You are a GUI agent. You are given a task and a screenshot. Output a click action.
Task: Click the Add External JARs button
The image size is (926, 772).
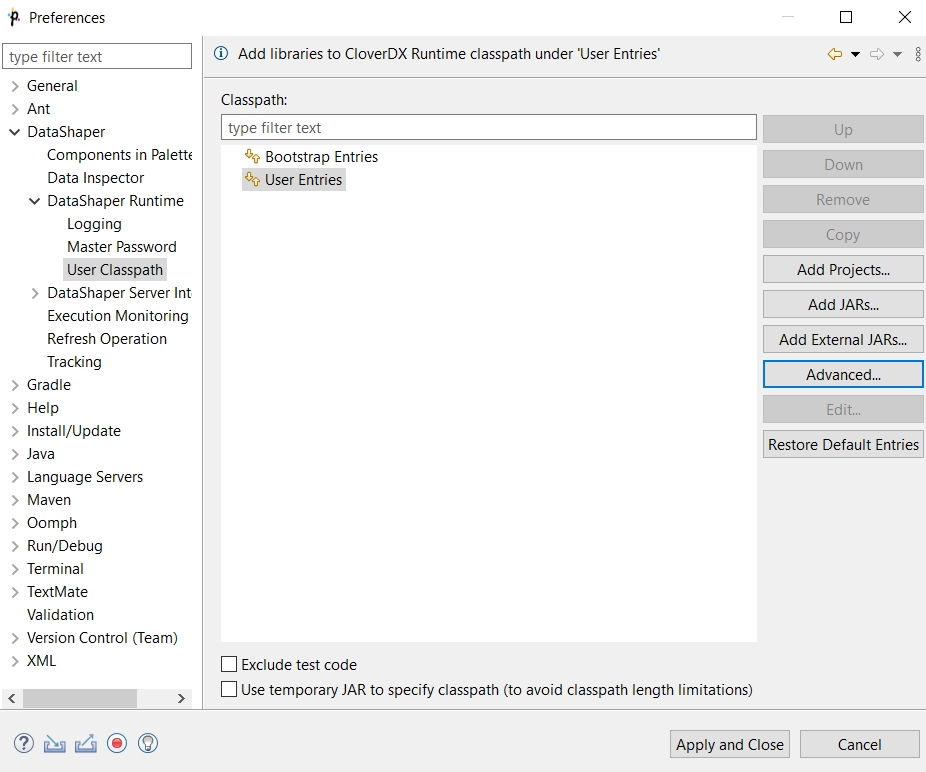[x=842, y=339]
